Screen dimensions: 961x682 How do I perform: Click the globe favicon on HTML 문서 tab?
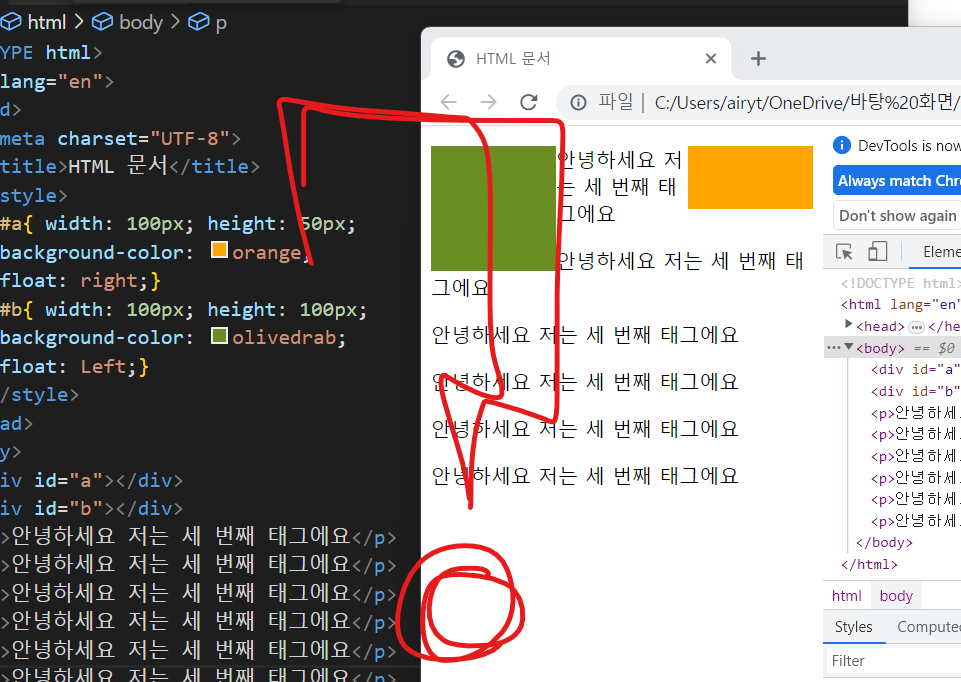[456, 59]
